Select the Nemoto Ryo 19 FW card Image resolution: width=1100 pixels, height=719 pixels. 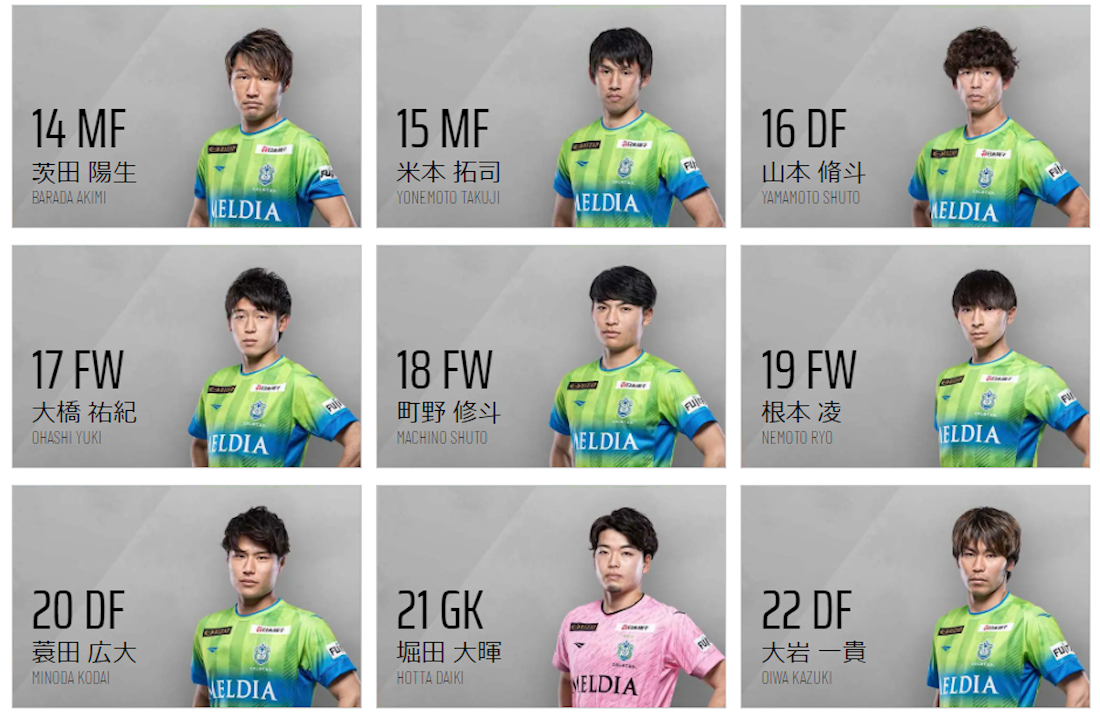coord(915,356)
